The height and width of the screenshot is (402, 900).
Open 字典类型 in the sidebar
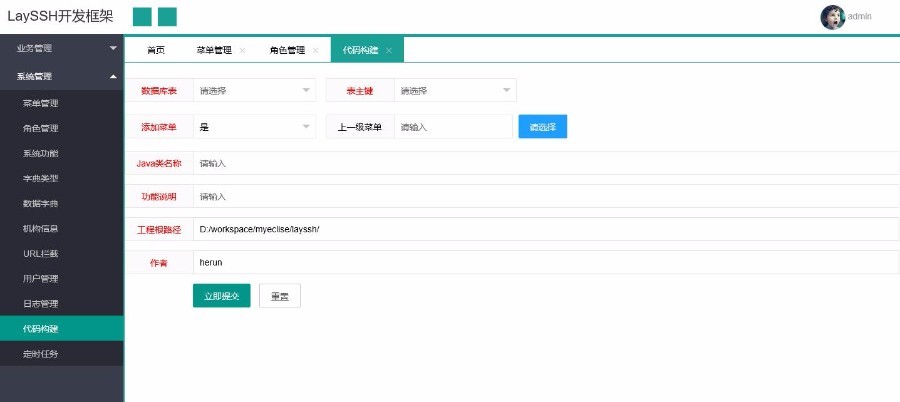click(61, 179)
